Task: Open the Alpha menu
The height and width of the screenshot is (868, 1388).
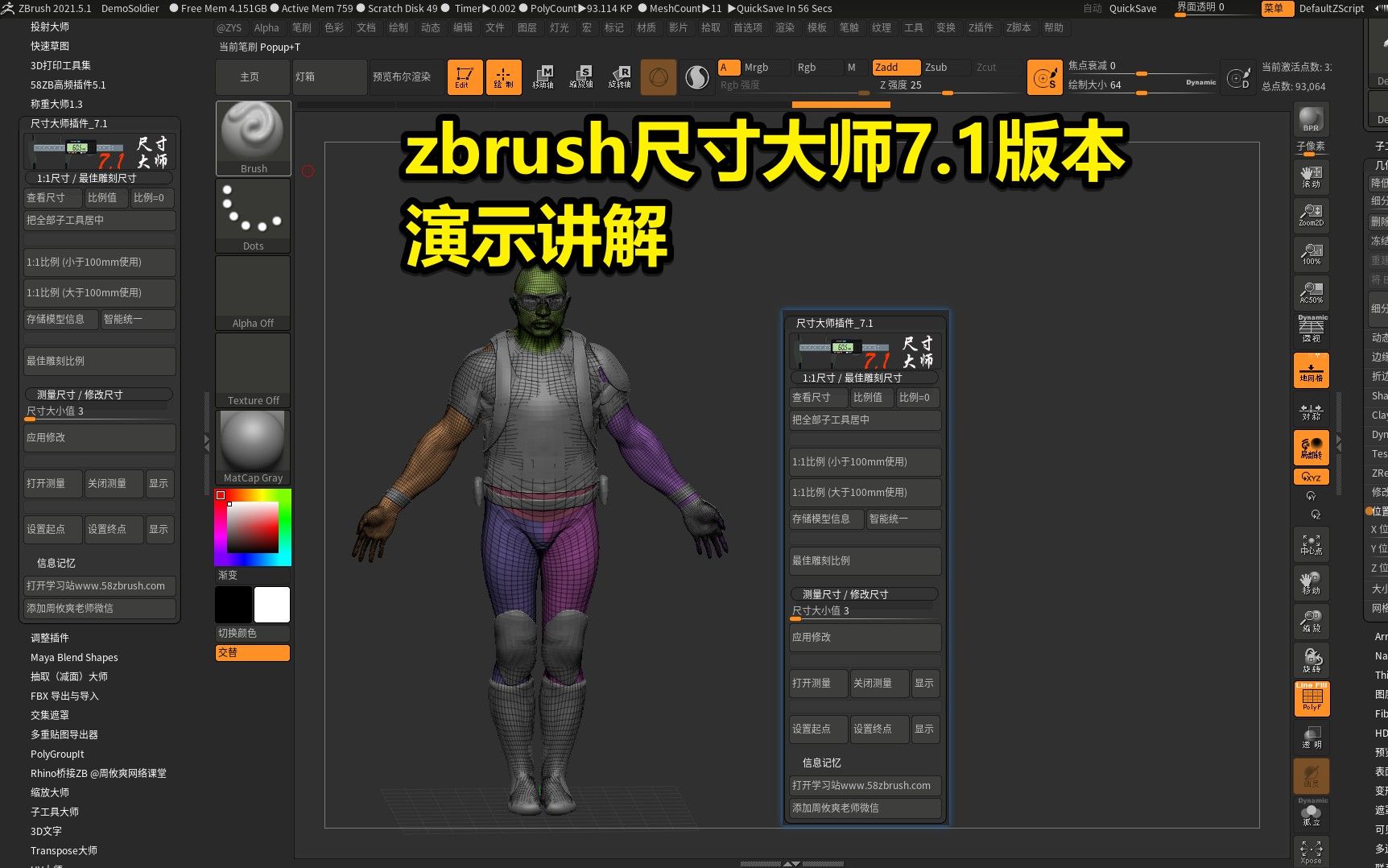Action: tap(266, 27)
